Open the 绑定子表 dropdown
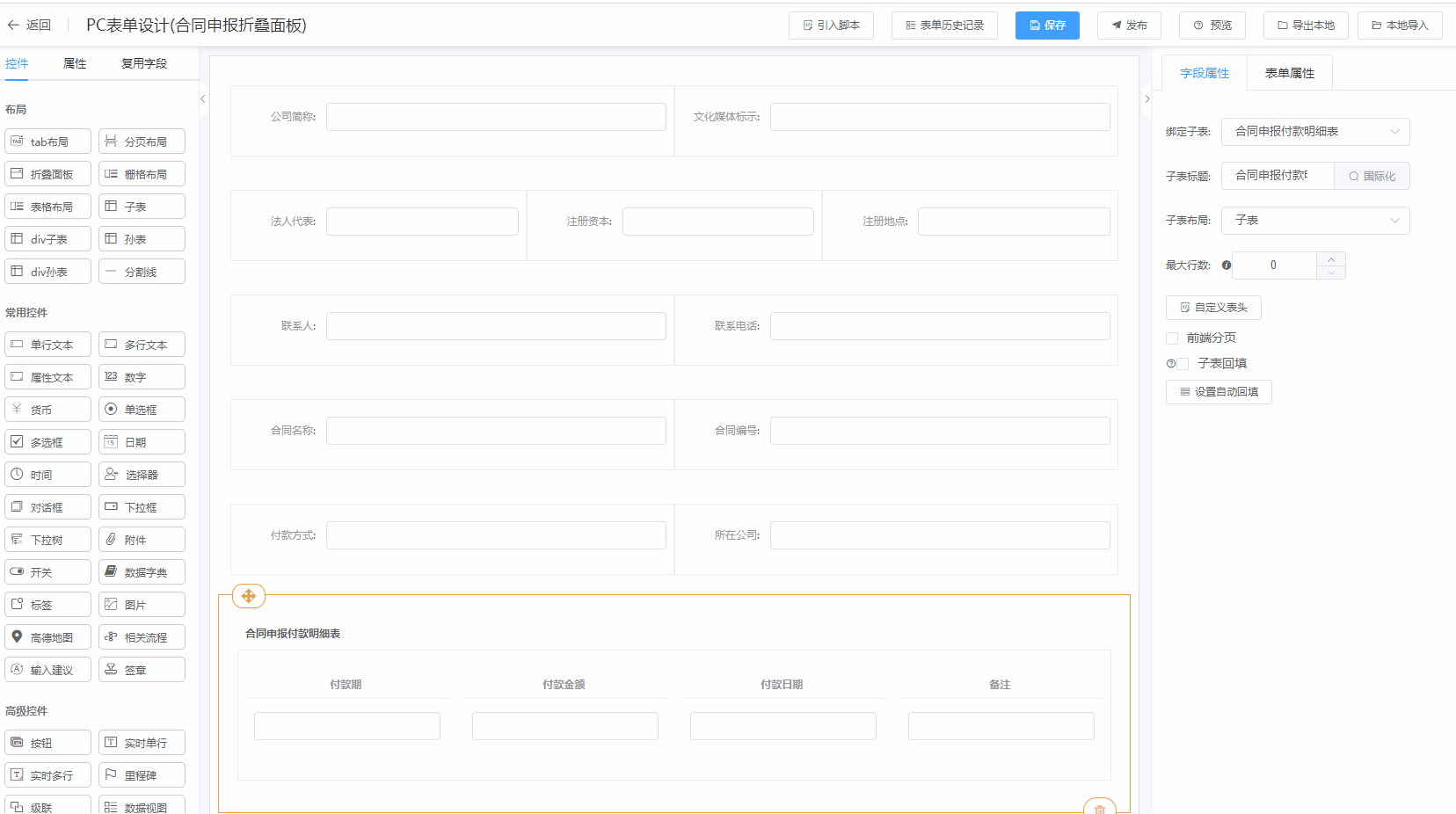The width and height of the screenshot is (1456, 814). pyautogui.click(x=1314, y=132)
